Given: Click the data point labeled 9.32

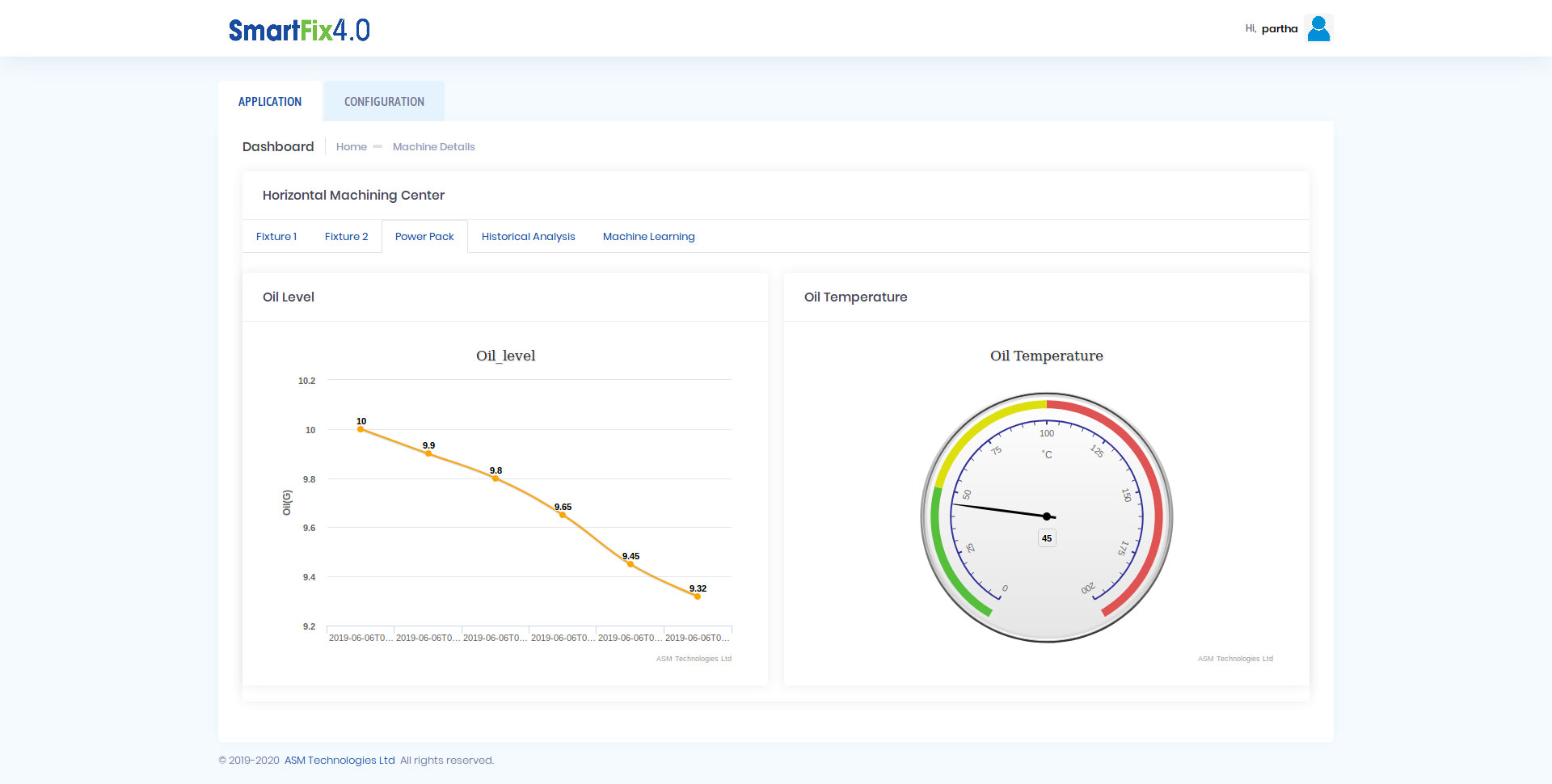Looking at the screenshot, I should 698,596.
